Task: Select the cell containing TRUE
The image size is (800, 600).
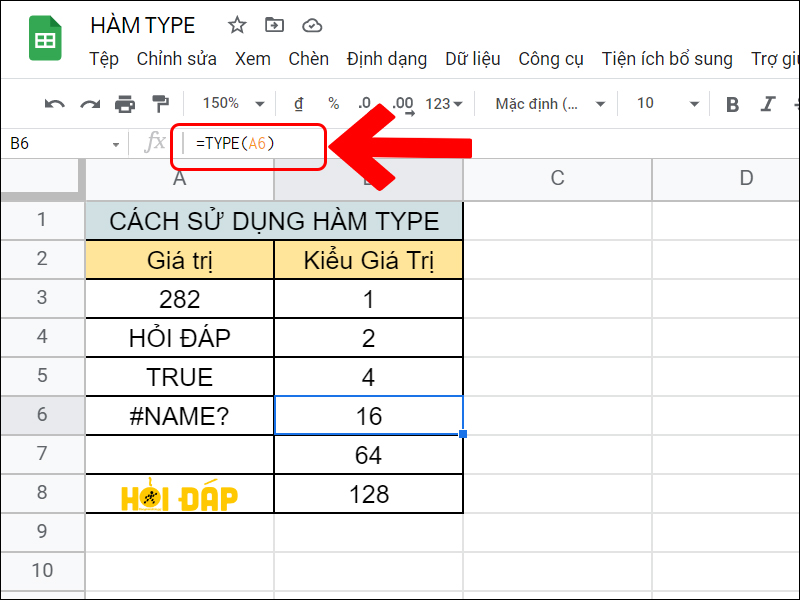Action: coord(180,377)
